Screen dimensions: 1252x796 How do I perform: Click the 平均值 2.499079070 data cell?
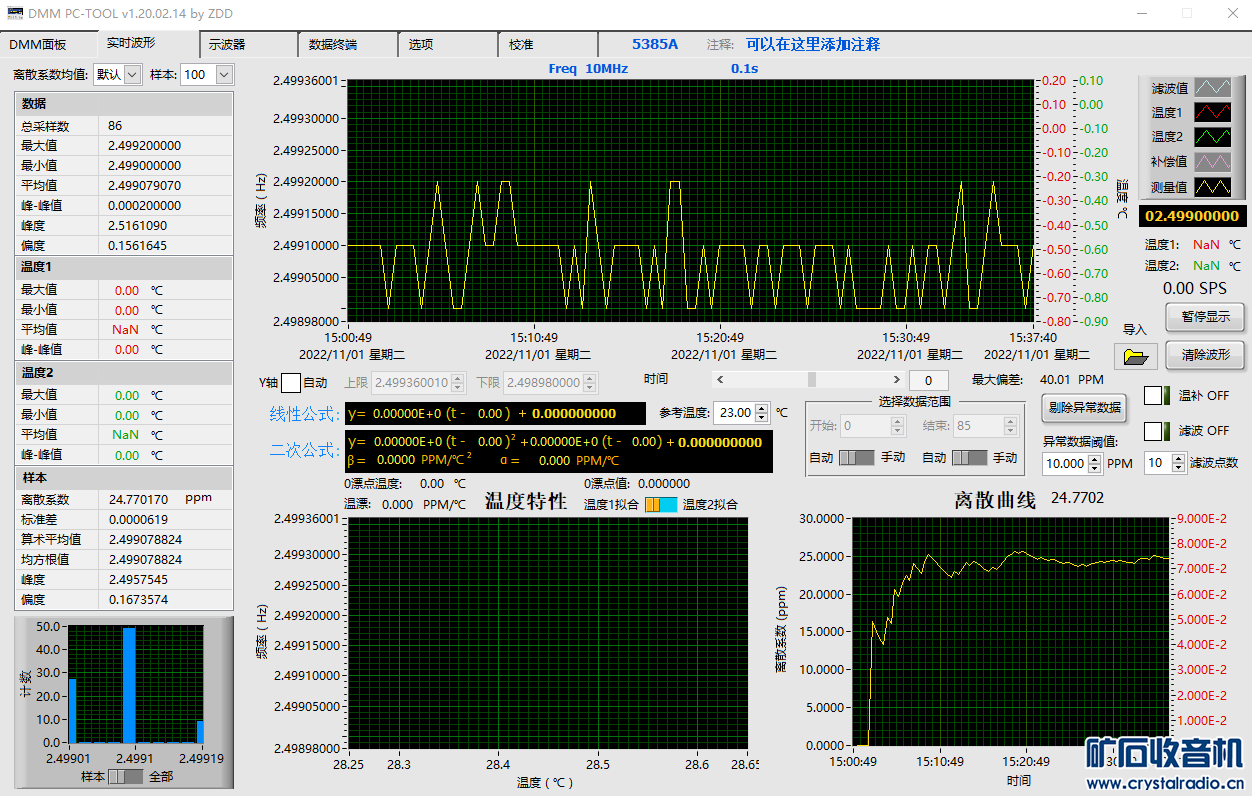(x=165, y=186)
